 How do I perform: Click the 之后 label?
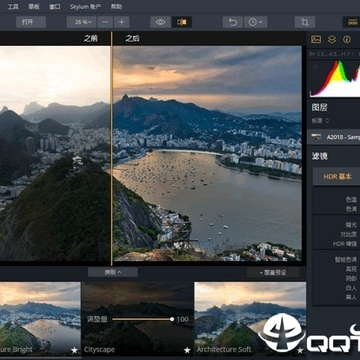(x=132, y=38)
